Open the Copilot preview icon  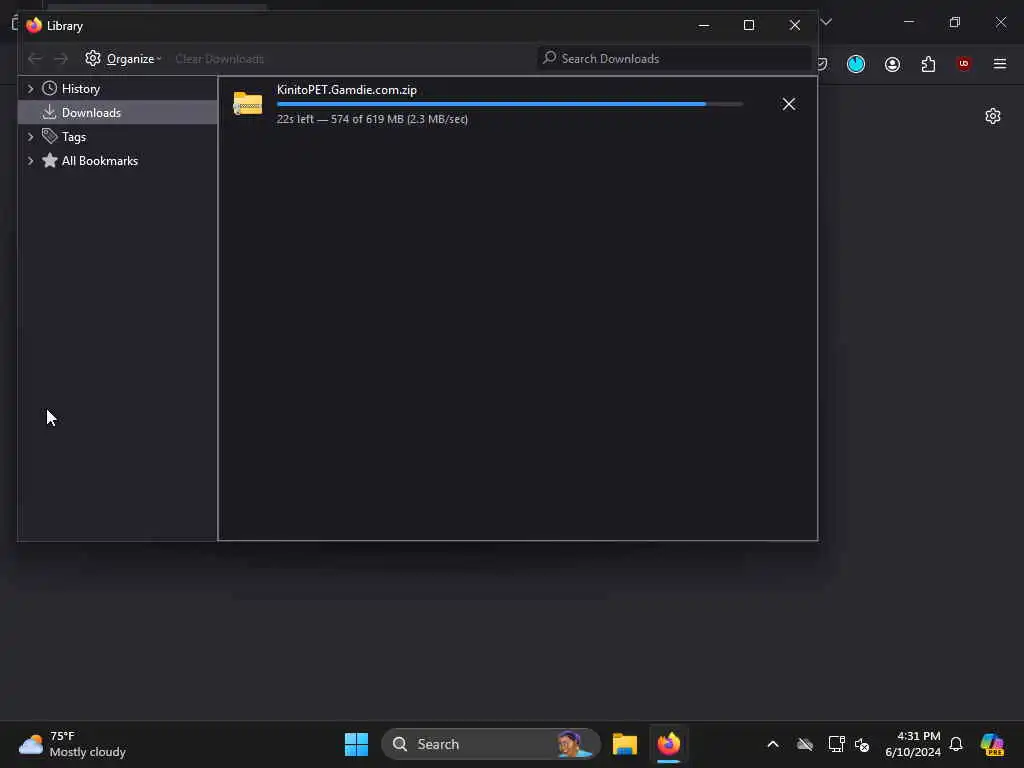tap(992, 744)
